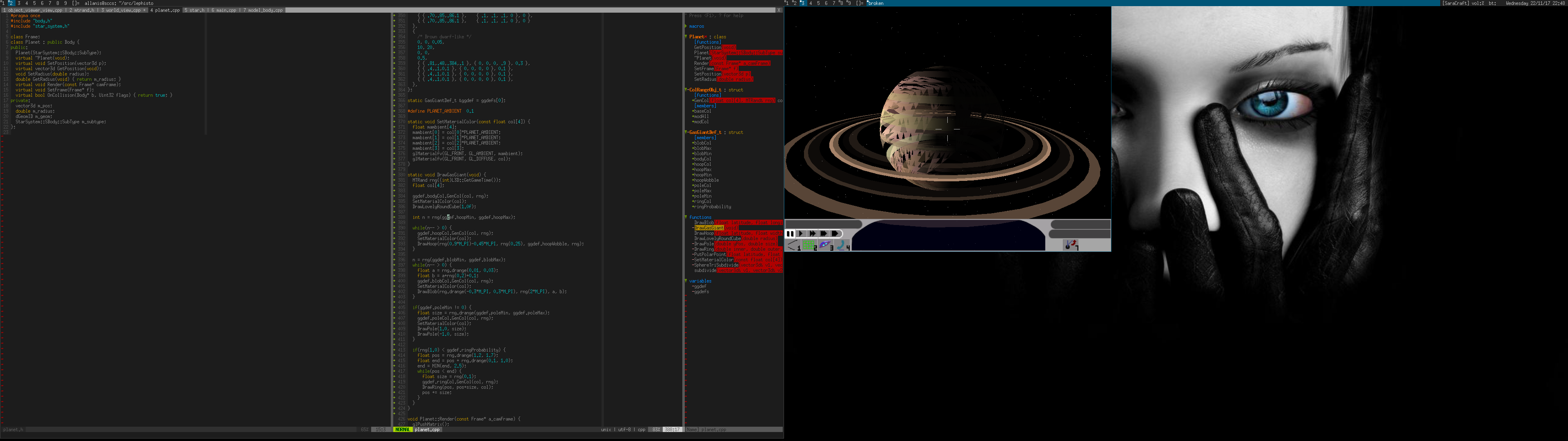The image size is (1568, 441).
Task: Open the sector map view icon numbered 2
Action: (x=810, y=245)
